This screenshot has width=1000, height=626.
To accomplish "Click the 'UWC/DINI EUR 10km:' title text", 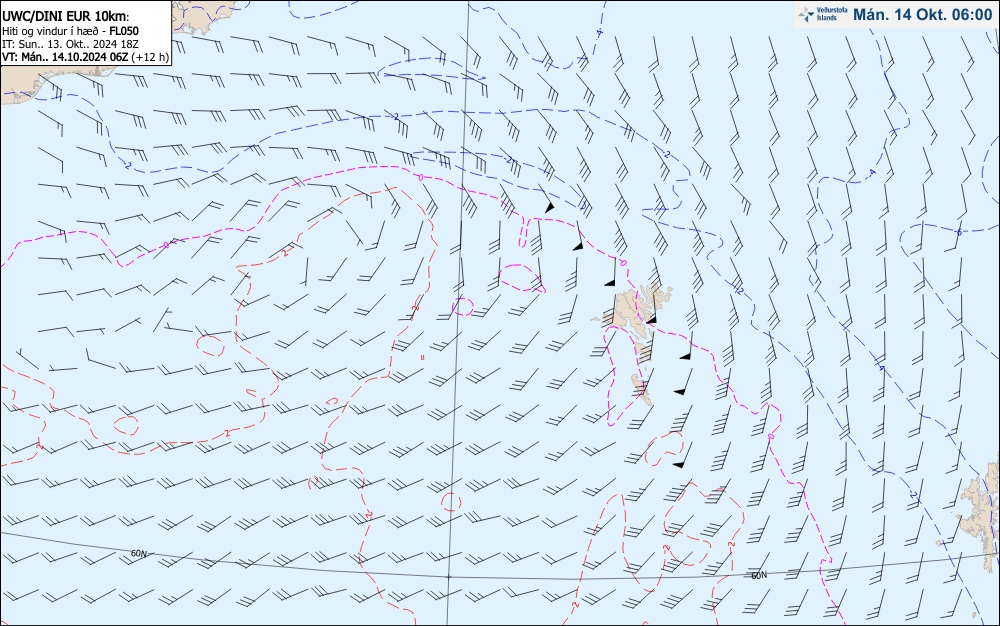I will (x=66, y=17).
